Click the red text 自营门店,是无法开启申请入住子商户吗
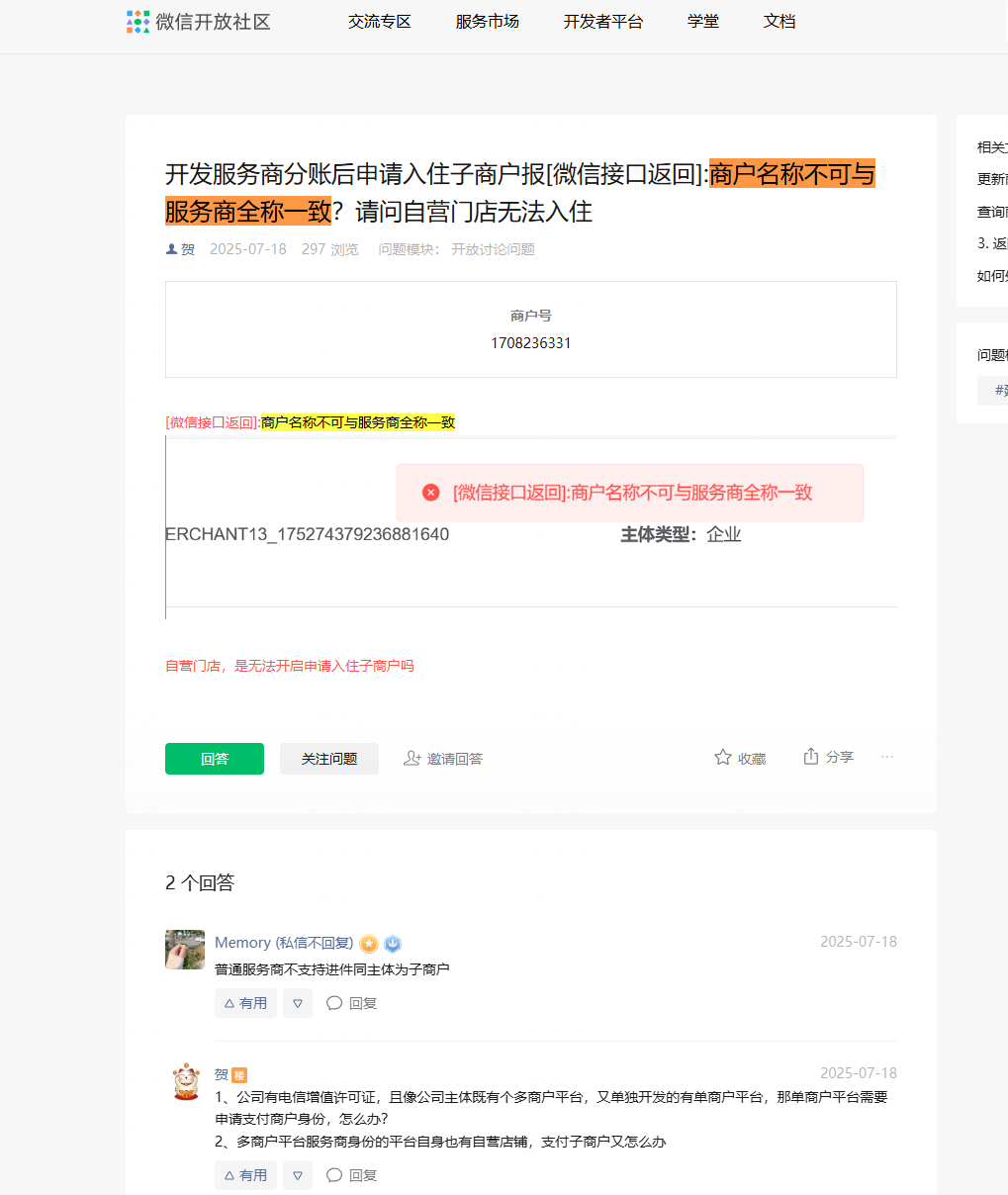Viewport: 1008px width, 1195px height. pos(290,666)
